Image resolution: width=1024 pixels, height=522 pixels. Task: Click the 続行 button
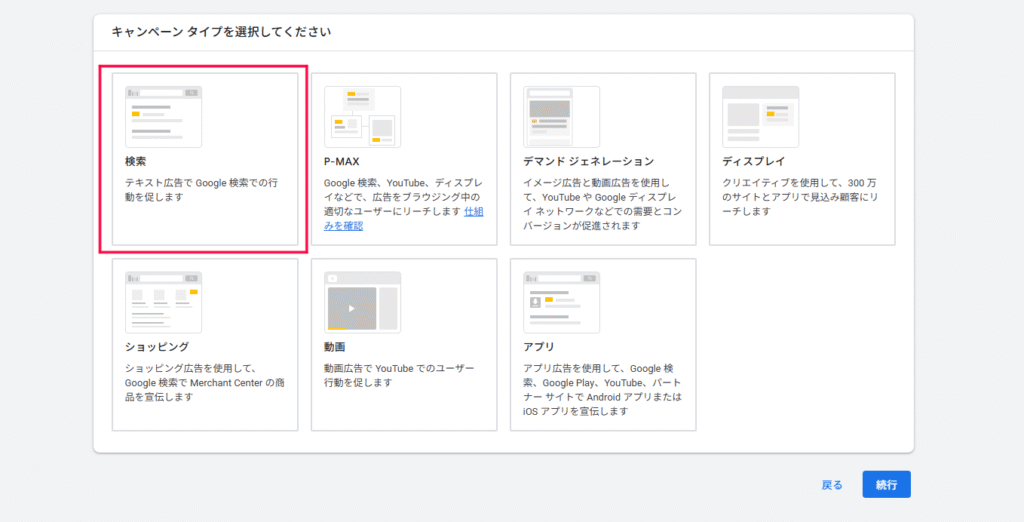[x=886, y=485]
